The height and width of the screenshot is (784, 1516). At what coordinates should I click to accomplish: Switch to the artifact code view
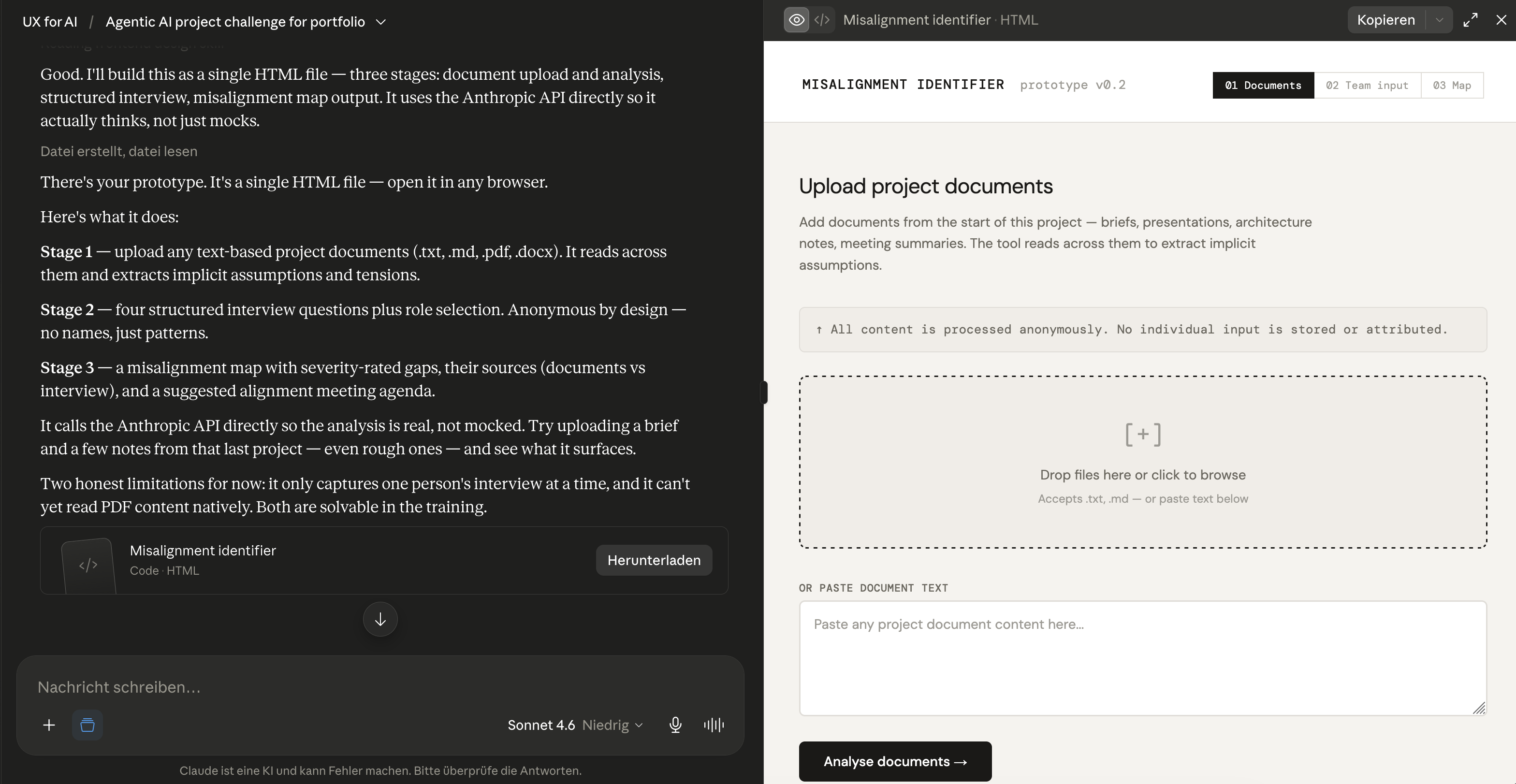pyautogui.click(x=822, y=20)
